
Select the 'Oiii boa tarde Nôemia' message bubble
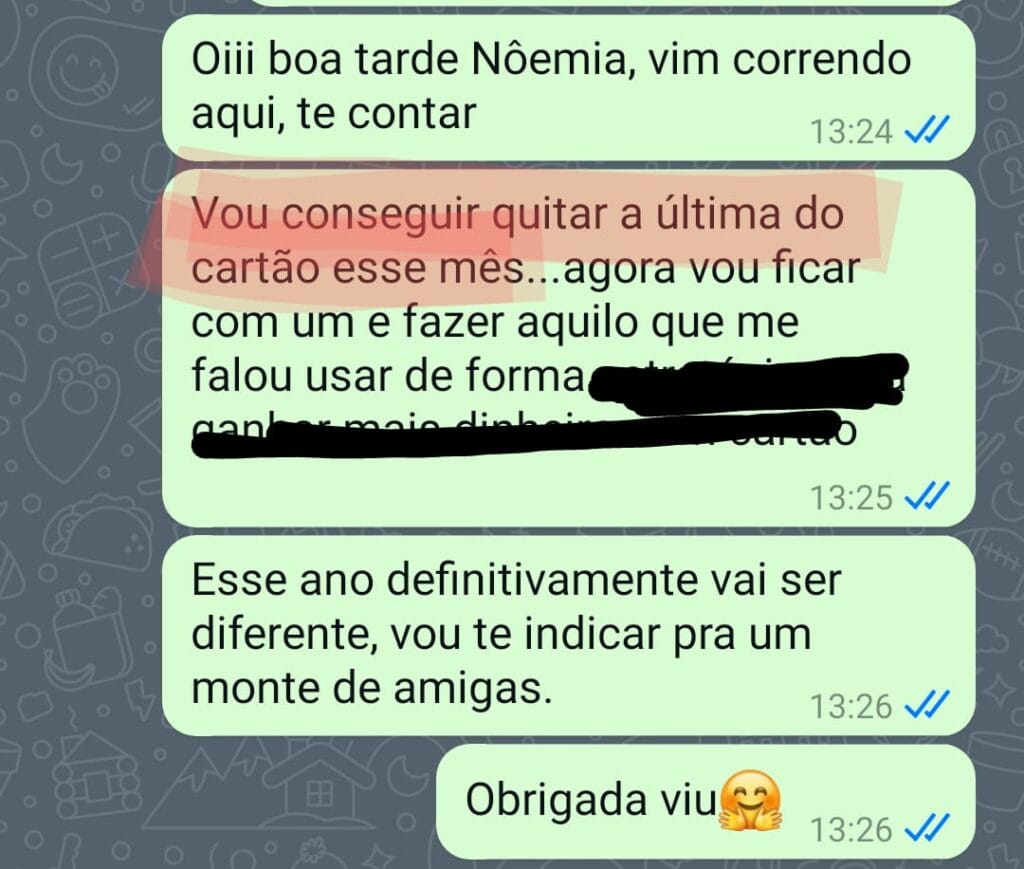(x=568, y=87)
